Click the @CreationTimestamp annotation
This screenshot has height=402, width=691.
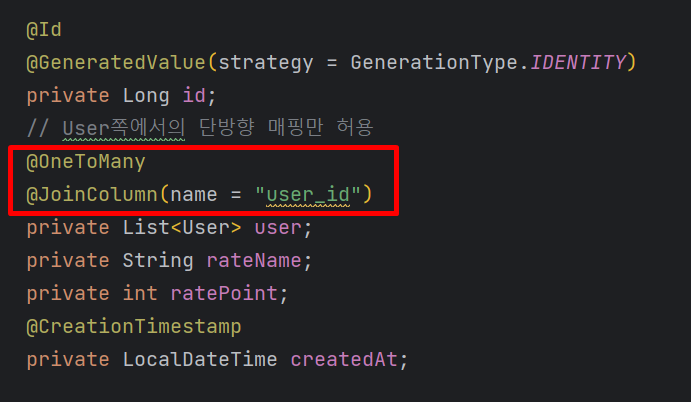pos(134,327)
